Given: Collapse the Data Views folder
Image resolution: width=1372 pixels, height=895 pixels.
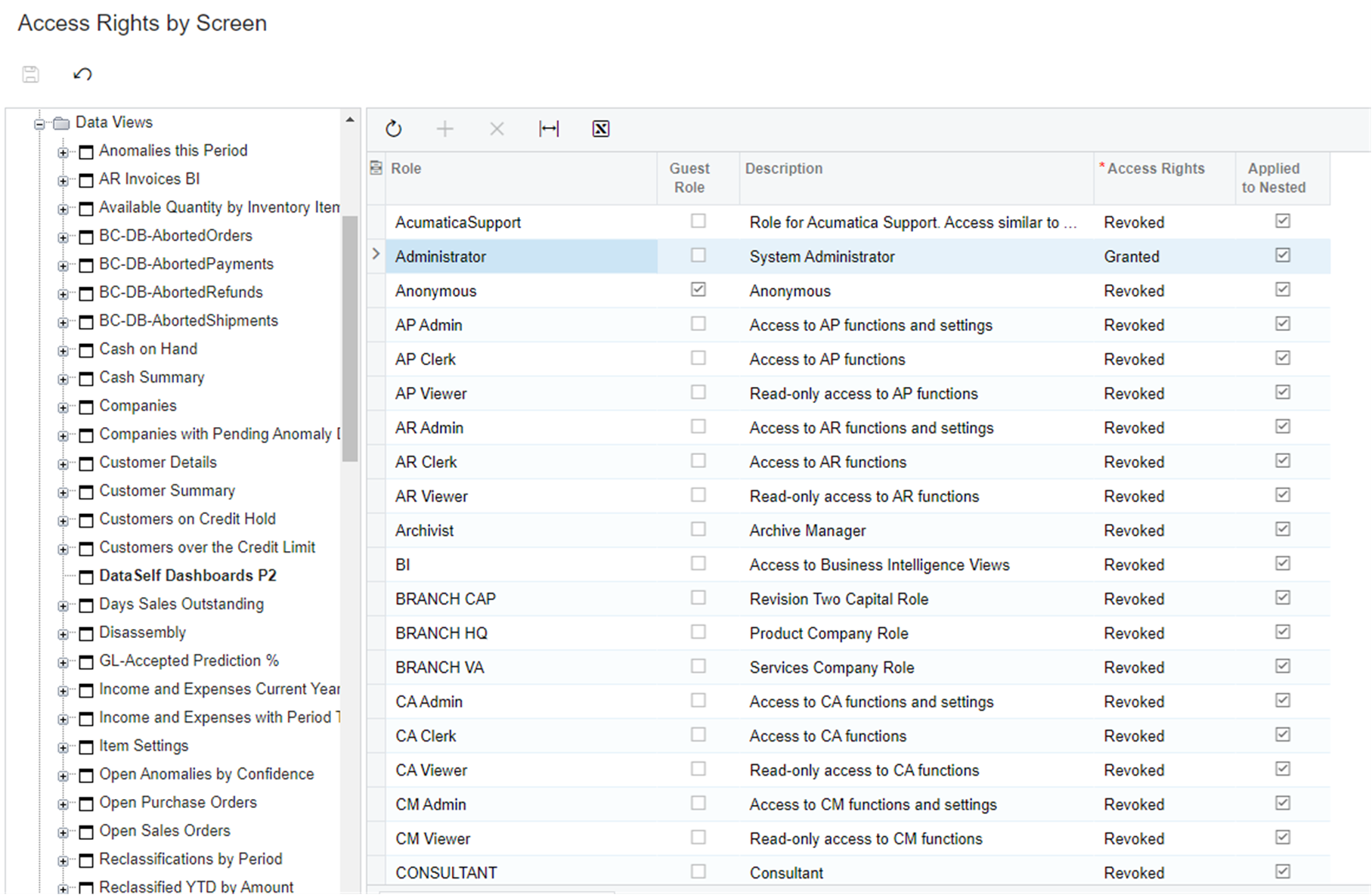Looking at the screenshot, I should click(39, 123).
